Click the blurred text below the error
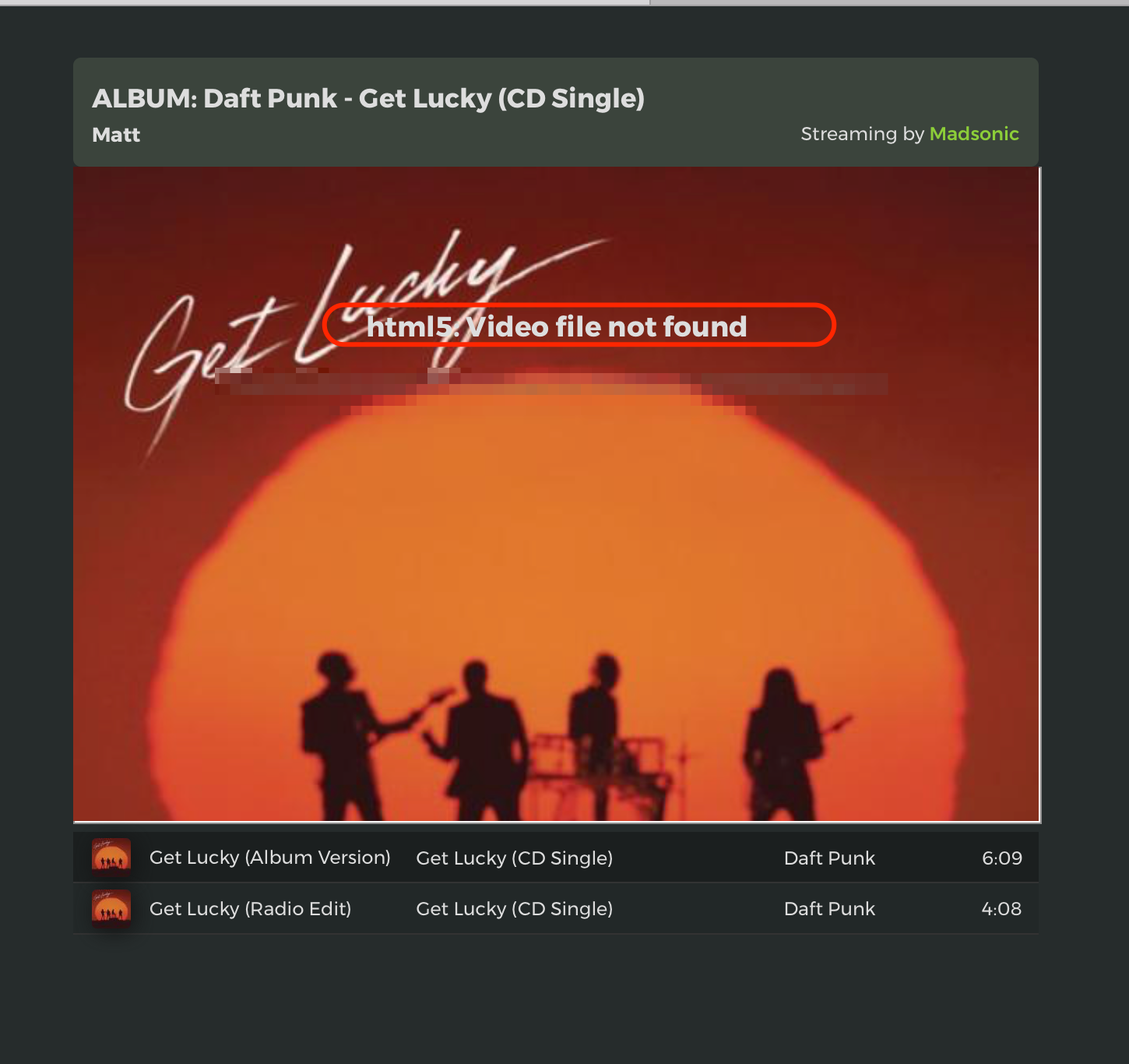Screen dimensions: 1129x1064 click(x=551, y=383)
